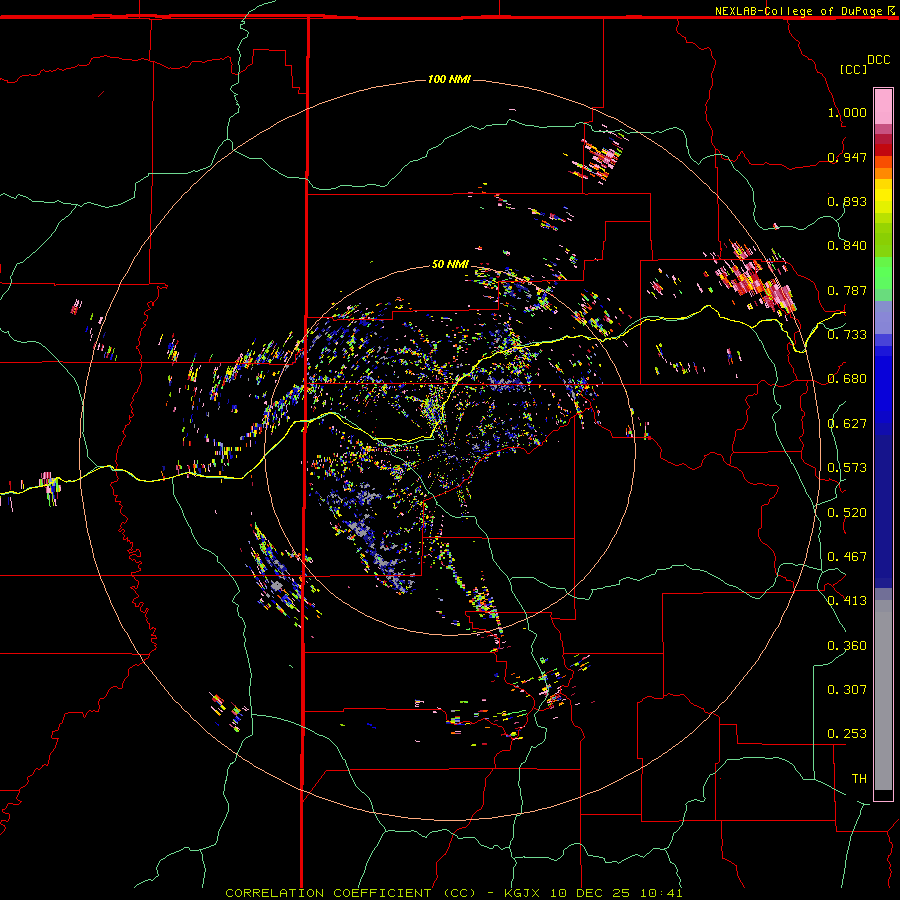
Task: Click the 50 NMI range ring label
Action: pos(450,264)
